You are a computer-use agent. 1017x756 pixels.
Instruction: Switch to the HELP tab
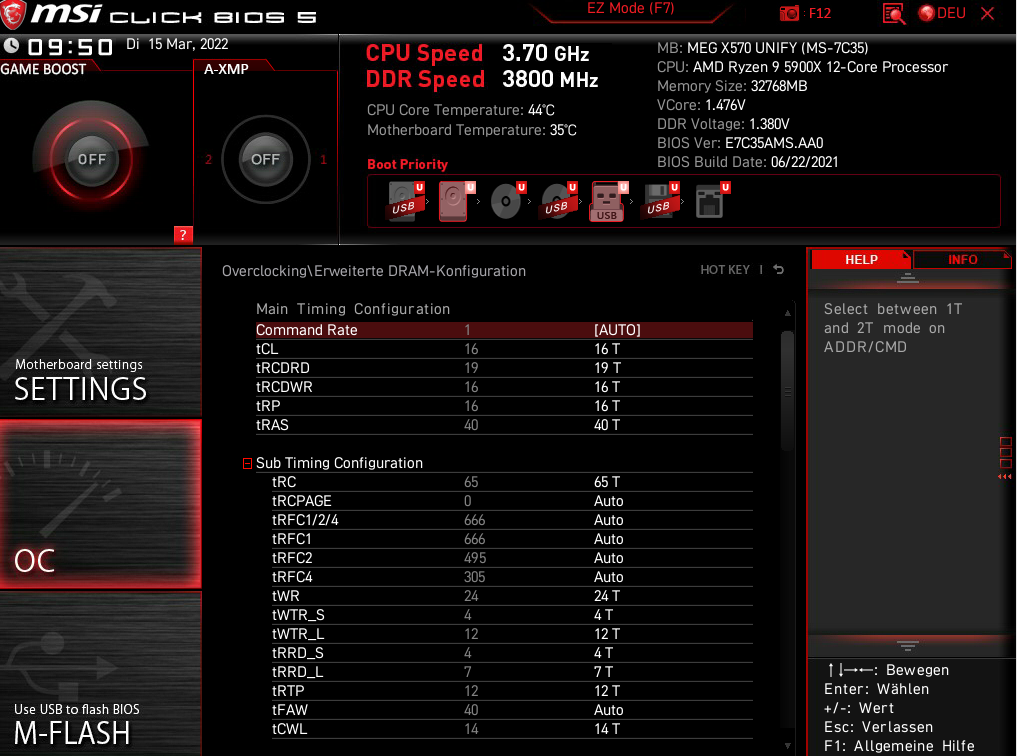[861, 259]
